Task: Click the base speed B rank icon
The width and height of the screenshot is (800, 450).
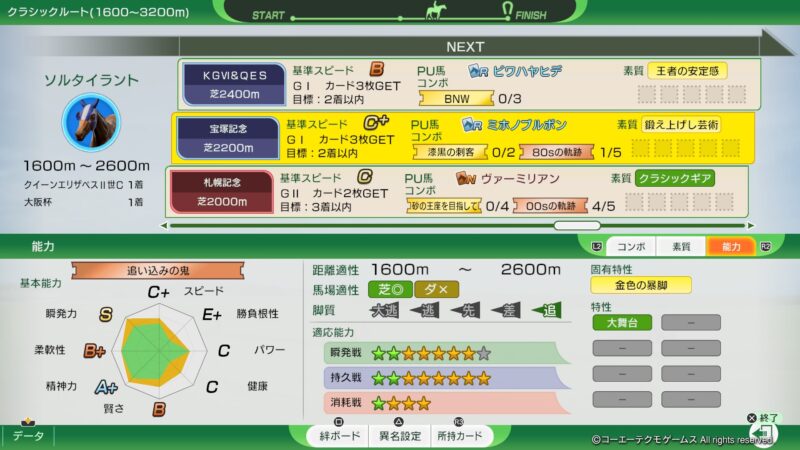Action: coord(377,69)
